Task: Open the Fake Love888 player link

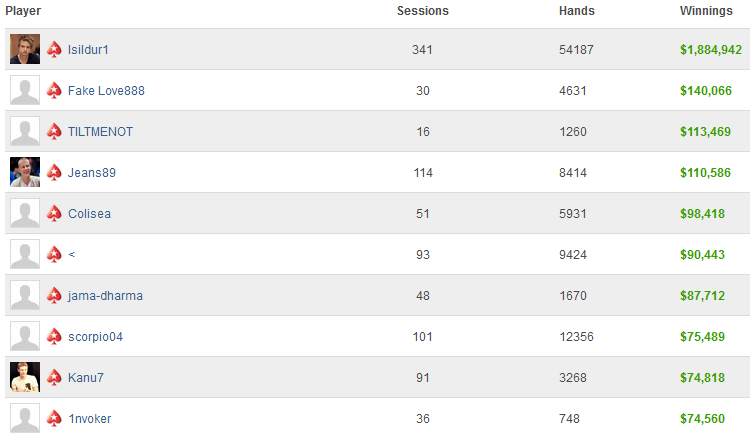Action: coord(106,91)
